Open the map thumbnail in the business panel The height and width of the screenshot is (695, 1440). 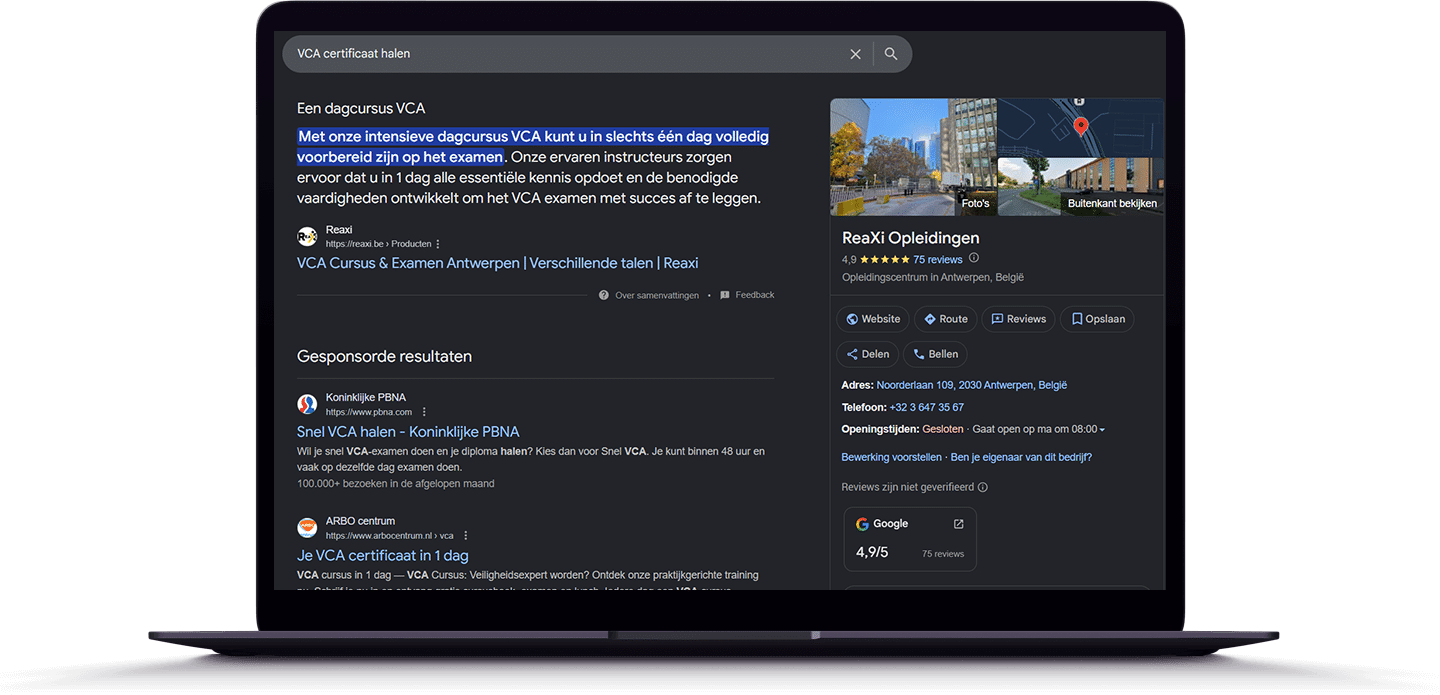(x=1081, y=127)
